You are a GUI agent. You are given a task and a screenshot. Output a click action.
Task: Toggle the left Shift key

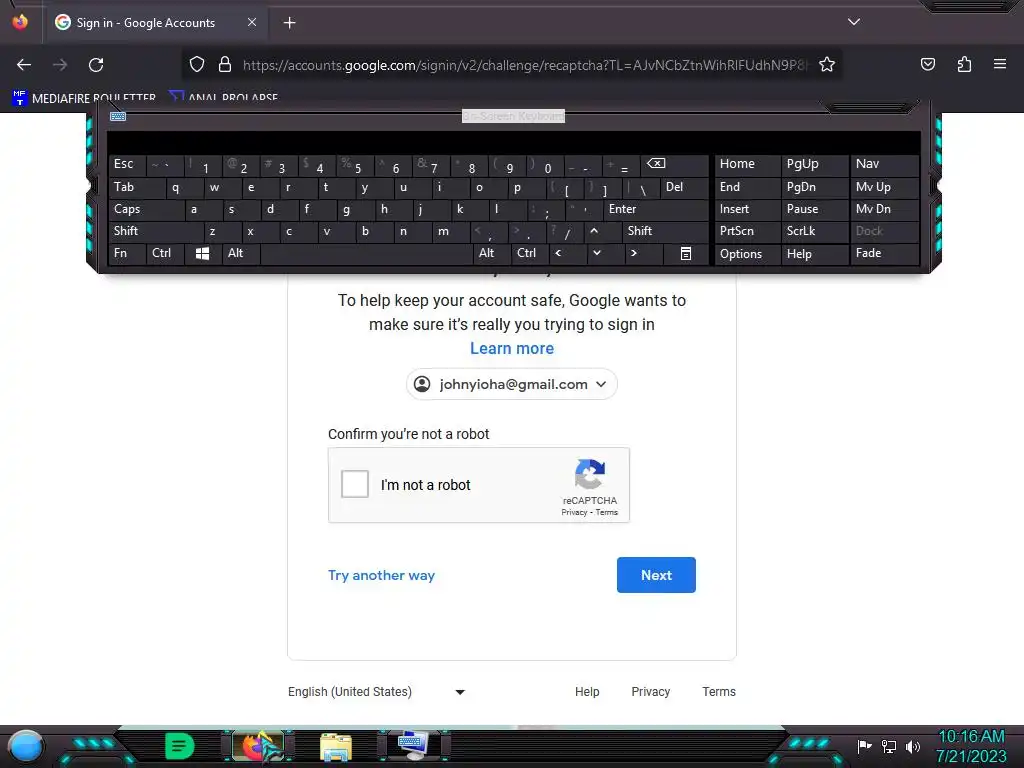point(156,231)
